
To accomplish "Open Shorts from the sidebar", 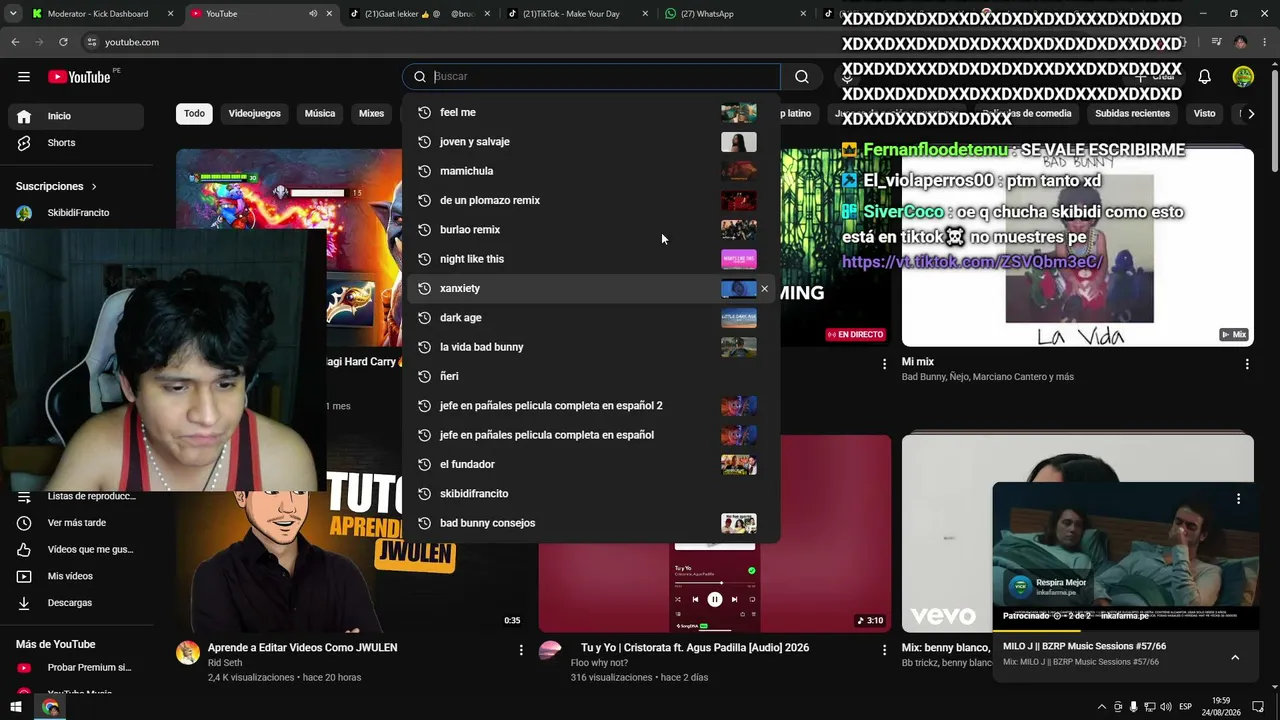I will (76, 143).
